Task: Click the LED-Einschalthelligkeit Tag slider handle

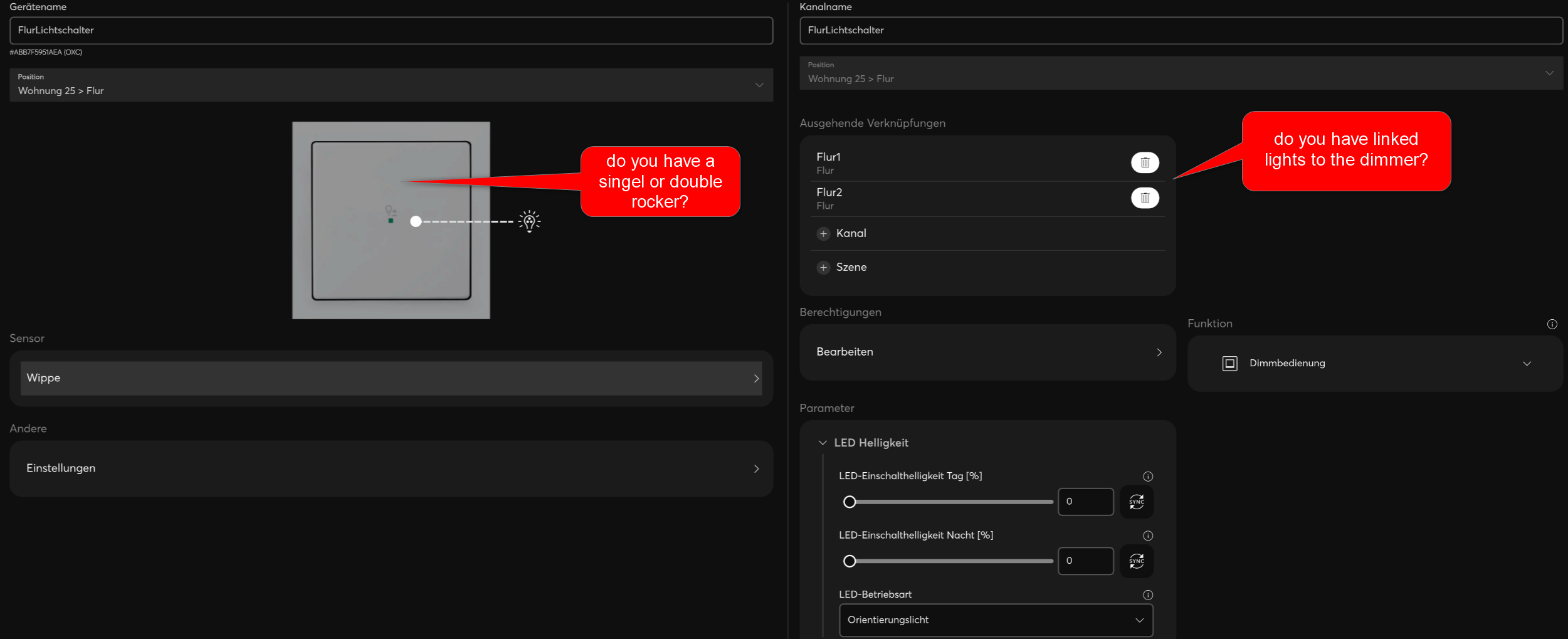Action: pos(850,502)
